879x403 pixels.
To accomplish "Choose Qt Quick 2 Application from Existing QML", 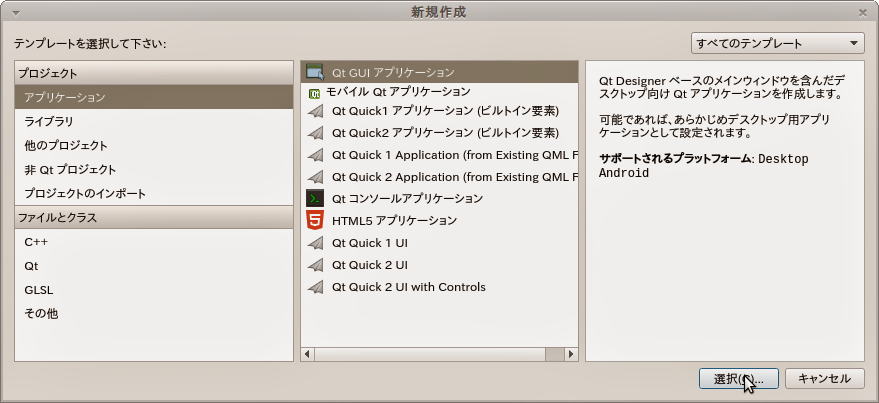I will 440,177.
